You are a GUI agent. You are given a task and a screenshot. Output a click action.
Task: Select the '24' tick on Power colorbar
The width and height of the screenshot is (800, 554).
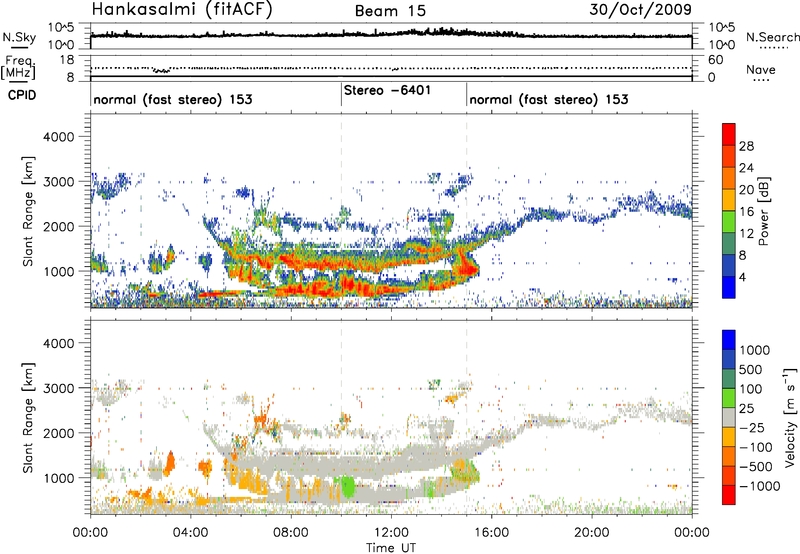pyautogui.click(x=746, y=168)
